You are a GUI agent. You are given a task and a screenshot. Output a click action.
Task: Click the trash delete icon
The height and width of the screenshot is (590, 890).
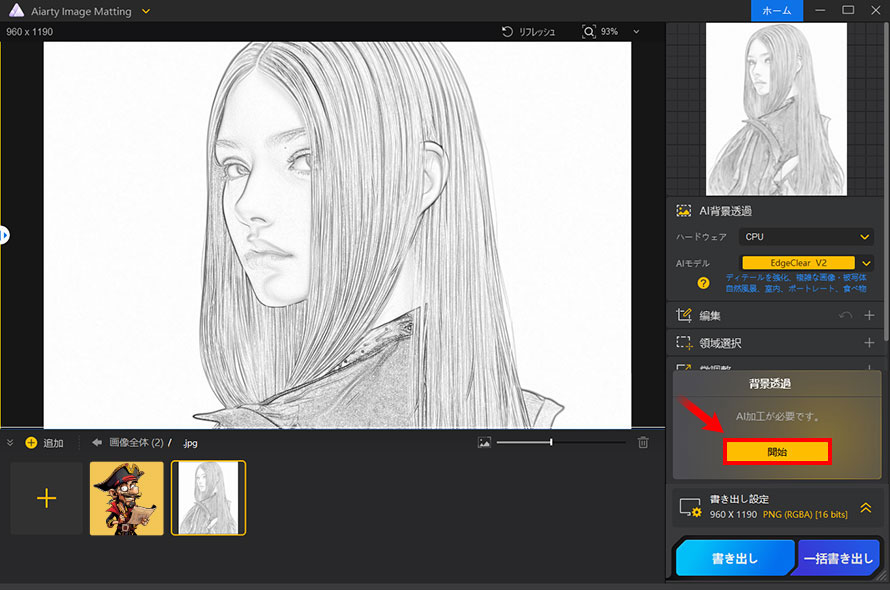pos(643,442)
